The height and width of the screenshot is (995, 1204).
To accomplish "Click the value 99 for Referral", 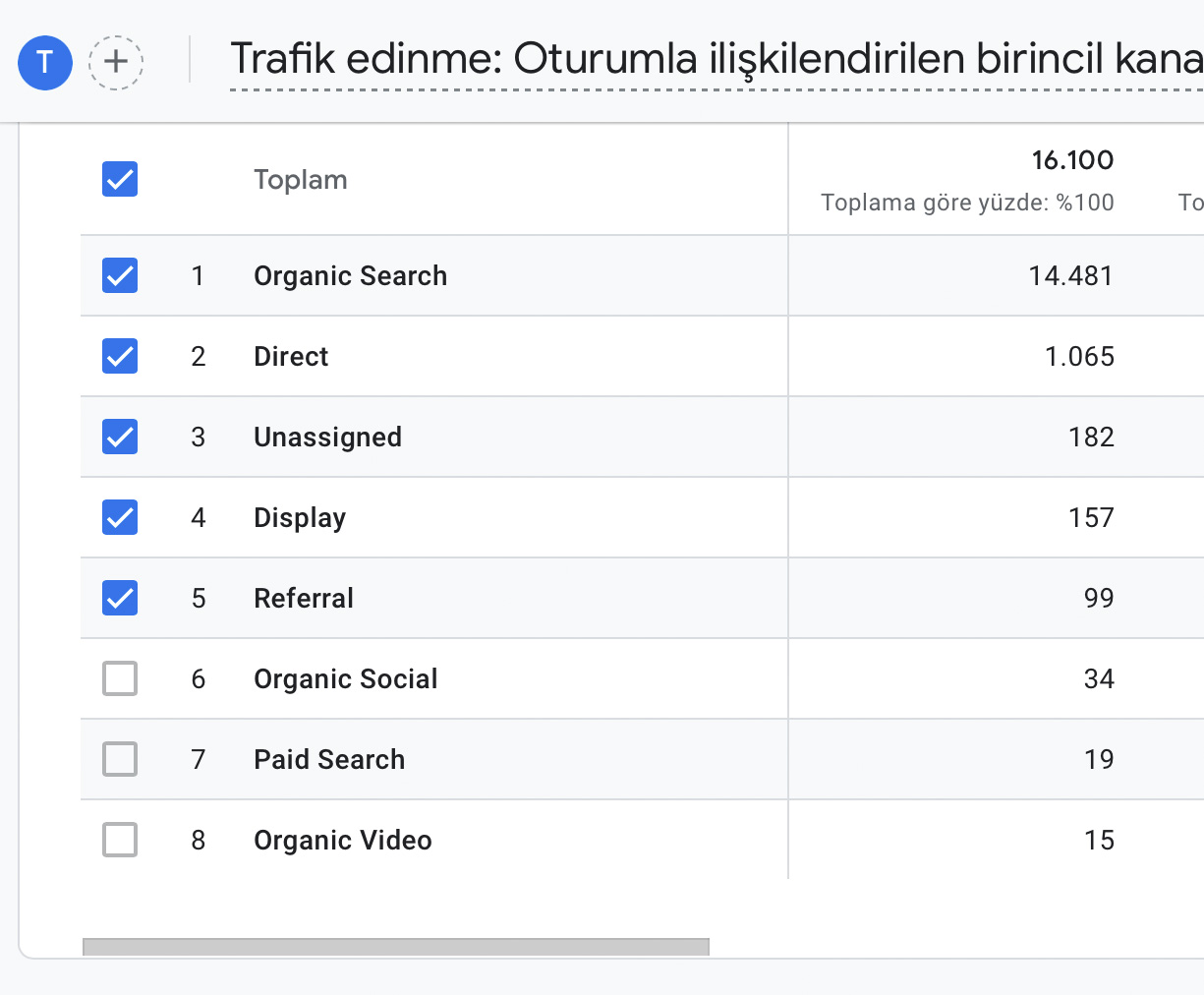I will point(1099,599).
